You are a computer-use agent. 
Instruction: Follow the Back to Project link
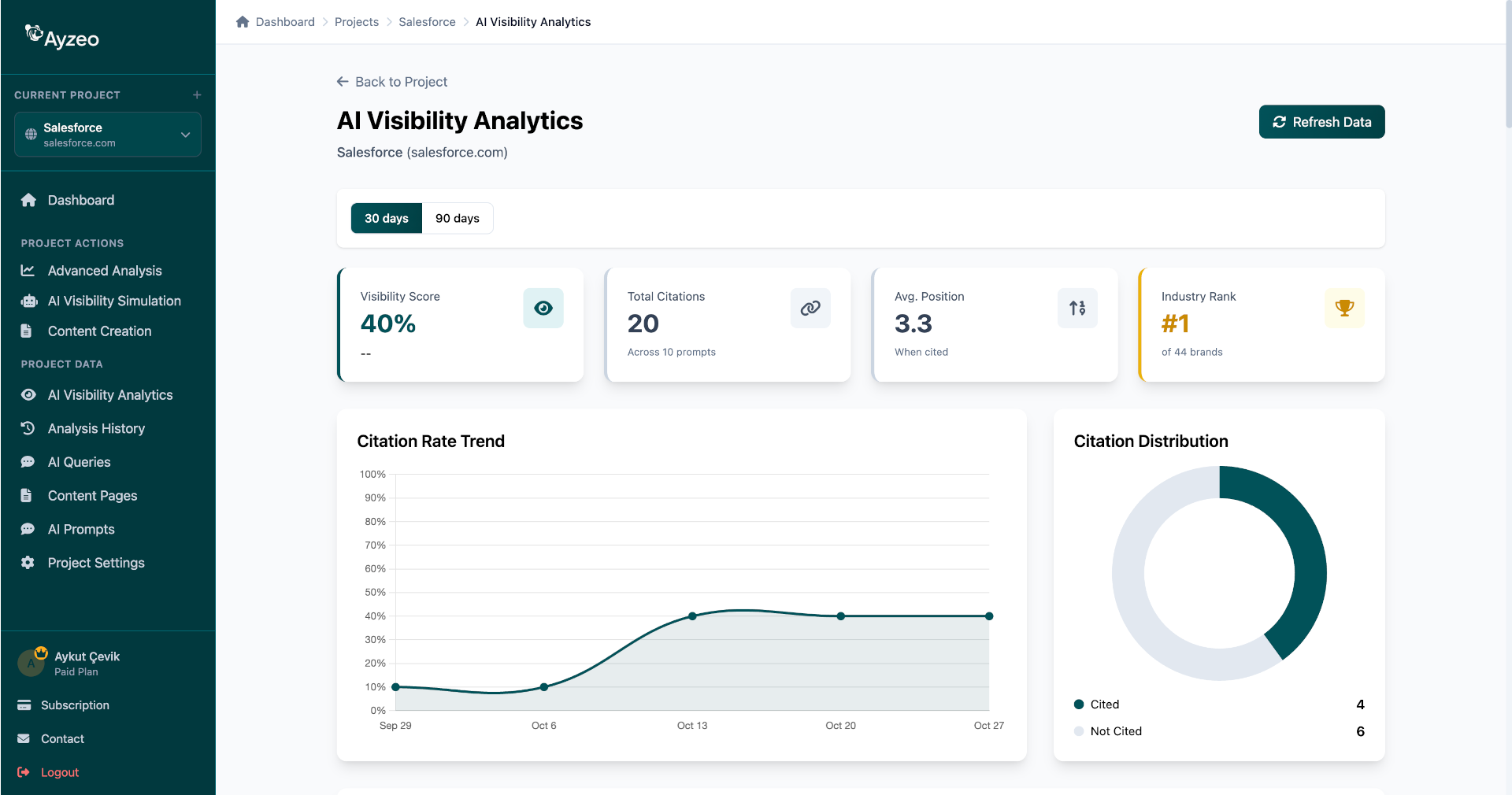[391, 82]
